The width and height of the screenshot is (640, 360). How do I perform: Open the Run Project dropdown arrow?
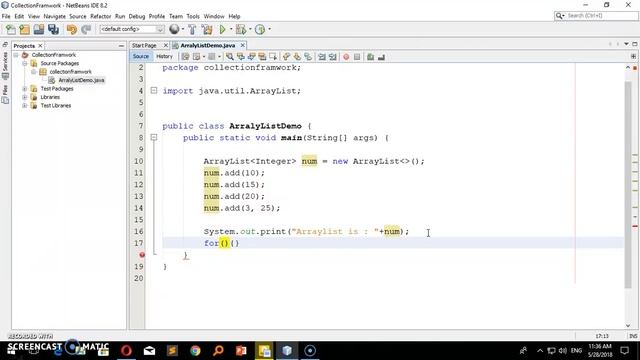231,29
